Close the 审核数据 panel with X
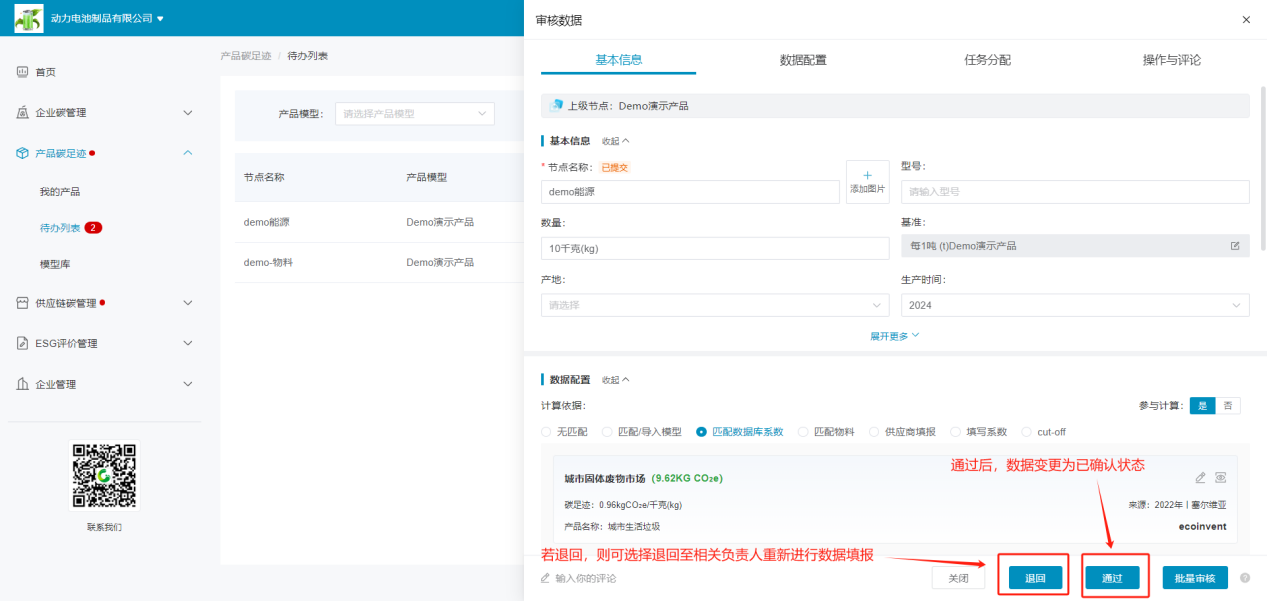 point(1245,20)
